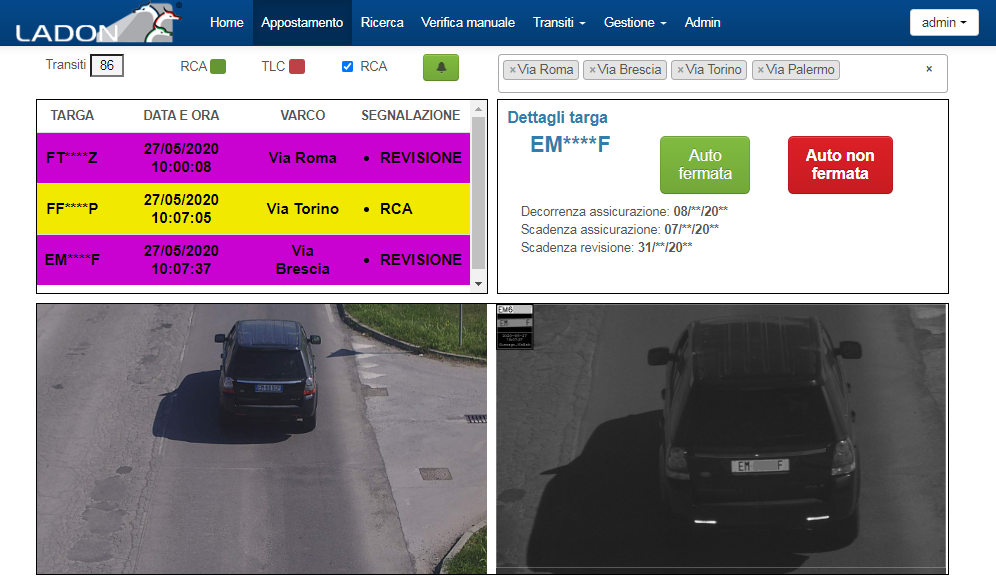
Task: Open the Appostamento tab
Action: point(302,23)
